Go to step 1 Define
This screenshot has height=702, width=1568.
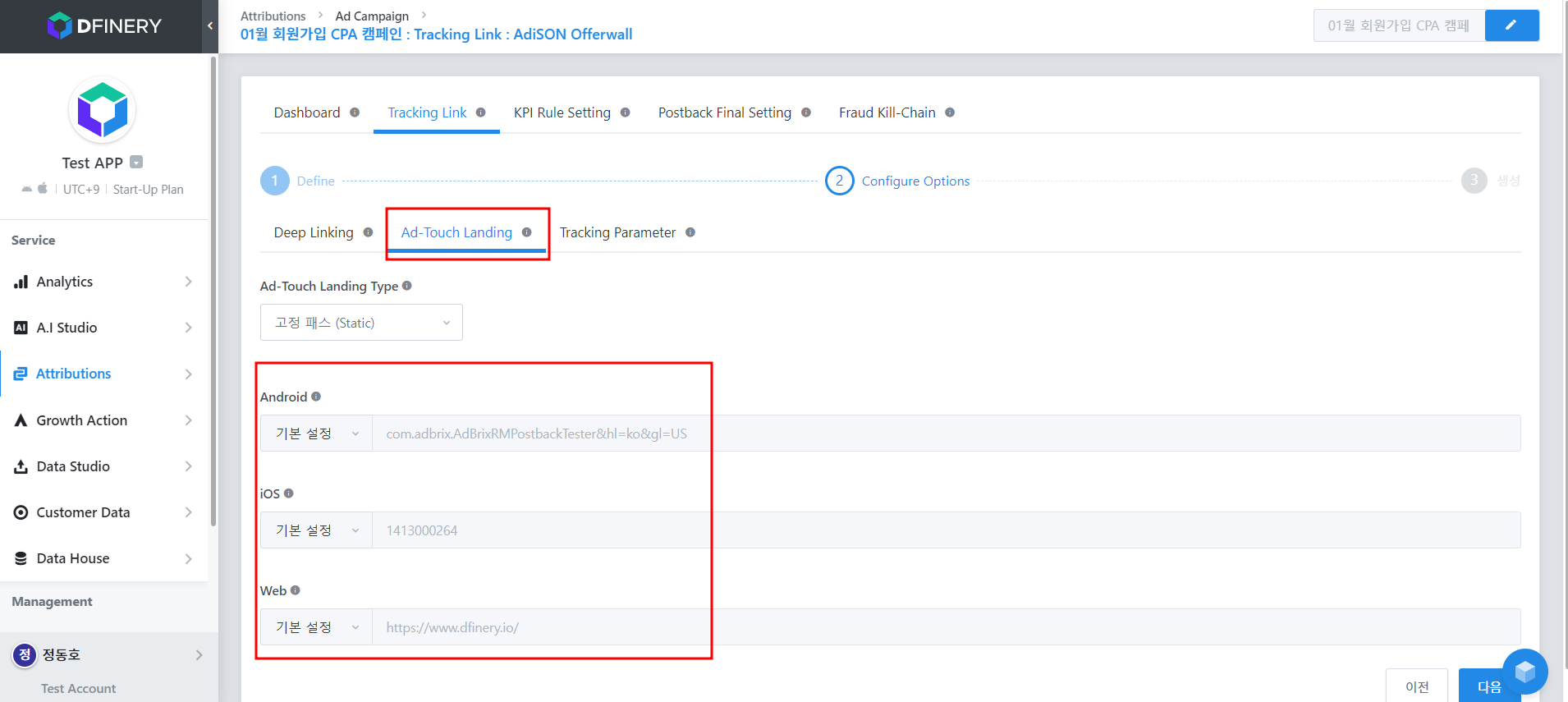tap(297, 181)
